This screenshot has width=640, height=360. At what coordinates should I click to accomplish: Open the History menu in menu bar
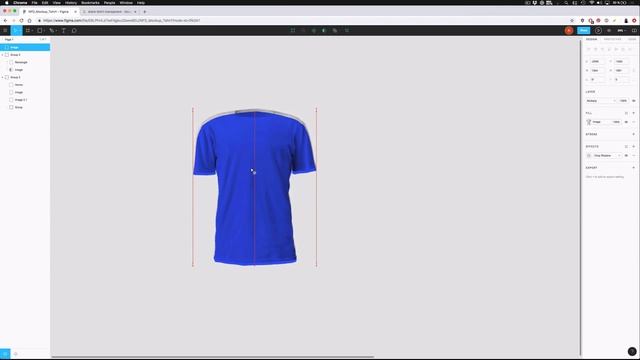tap(71, 2)
